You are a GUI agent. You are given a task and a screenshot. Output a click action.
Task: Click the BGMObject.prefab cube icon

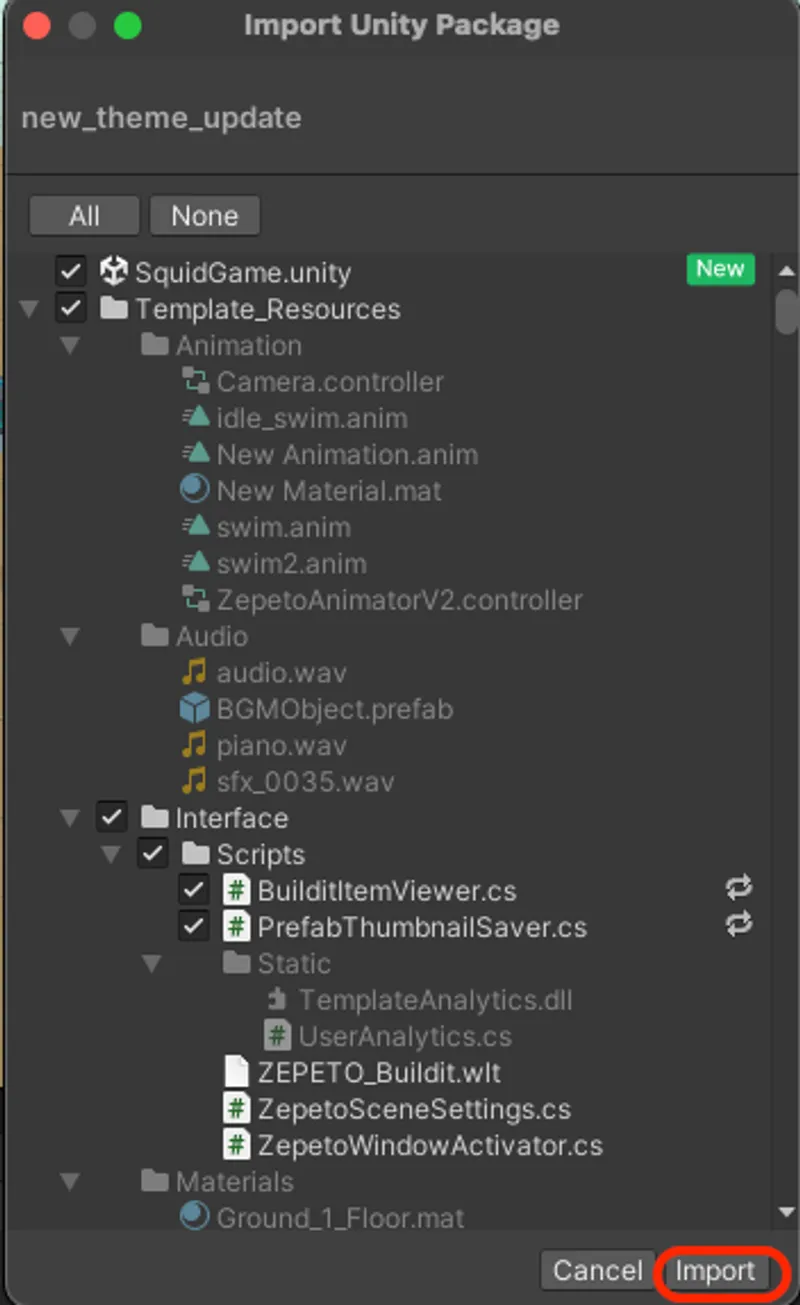tap(196, 709)
